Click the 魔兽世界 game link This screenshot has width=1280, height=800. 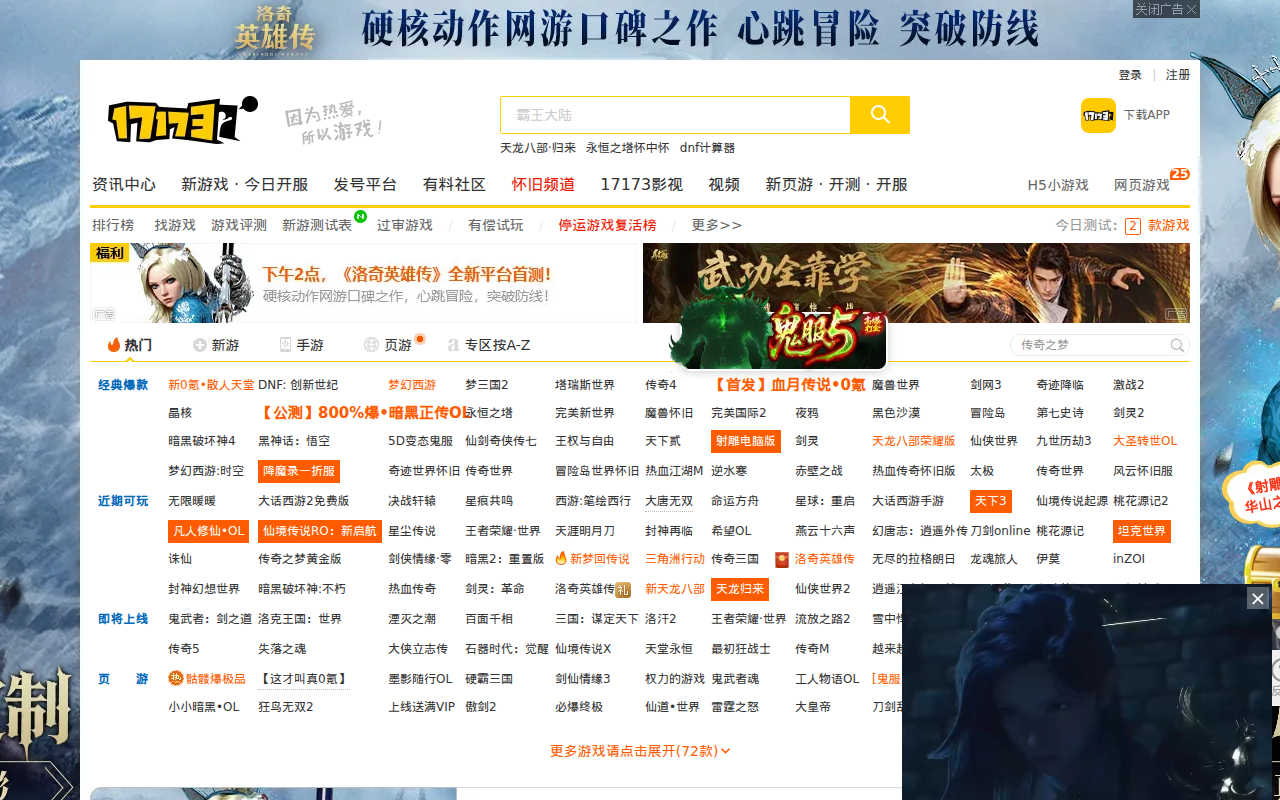[896, 385]
